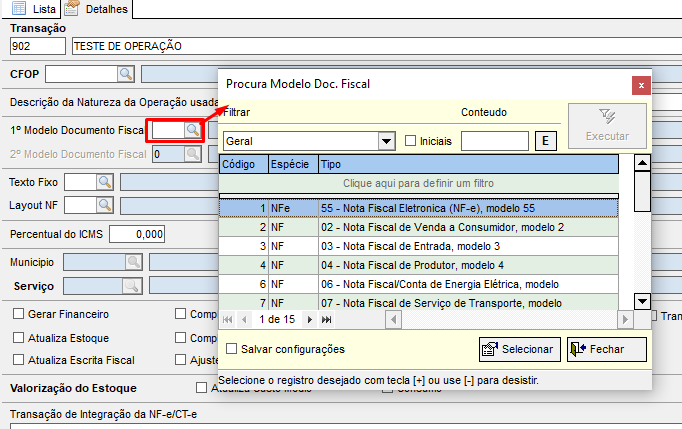Screen dimensions: 682x429
Task: Jump to last record in grid navigator
Action: click(326, 319)
